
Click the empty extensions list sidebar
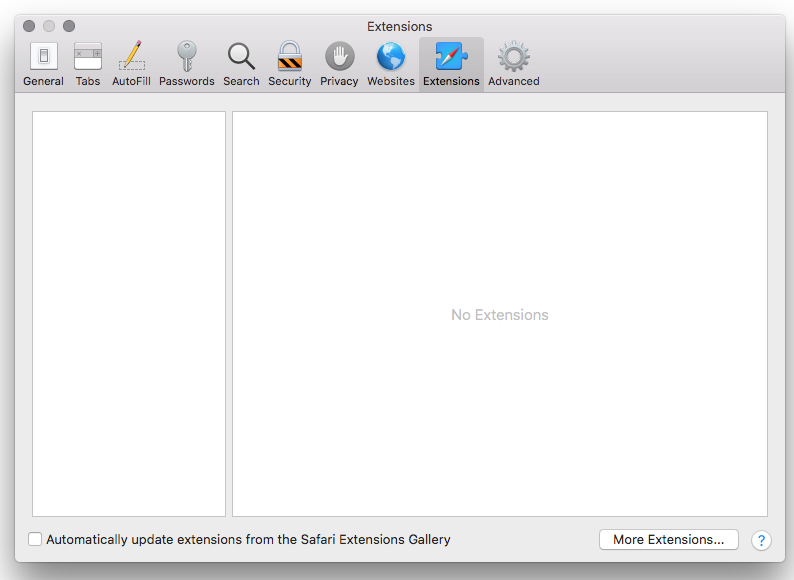(x=129, y=314)
